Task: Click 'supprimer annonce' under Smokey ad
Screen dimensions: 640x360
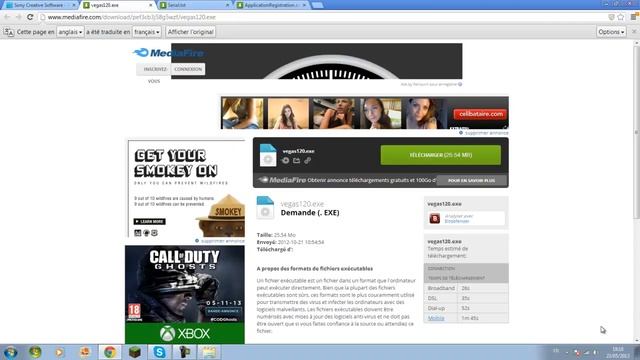Action: pos(222,241)
